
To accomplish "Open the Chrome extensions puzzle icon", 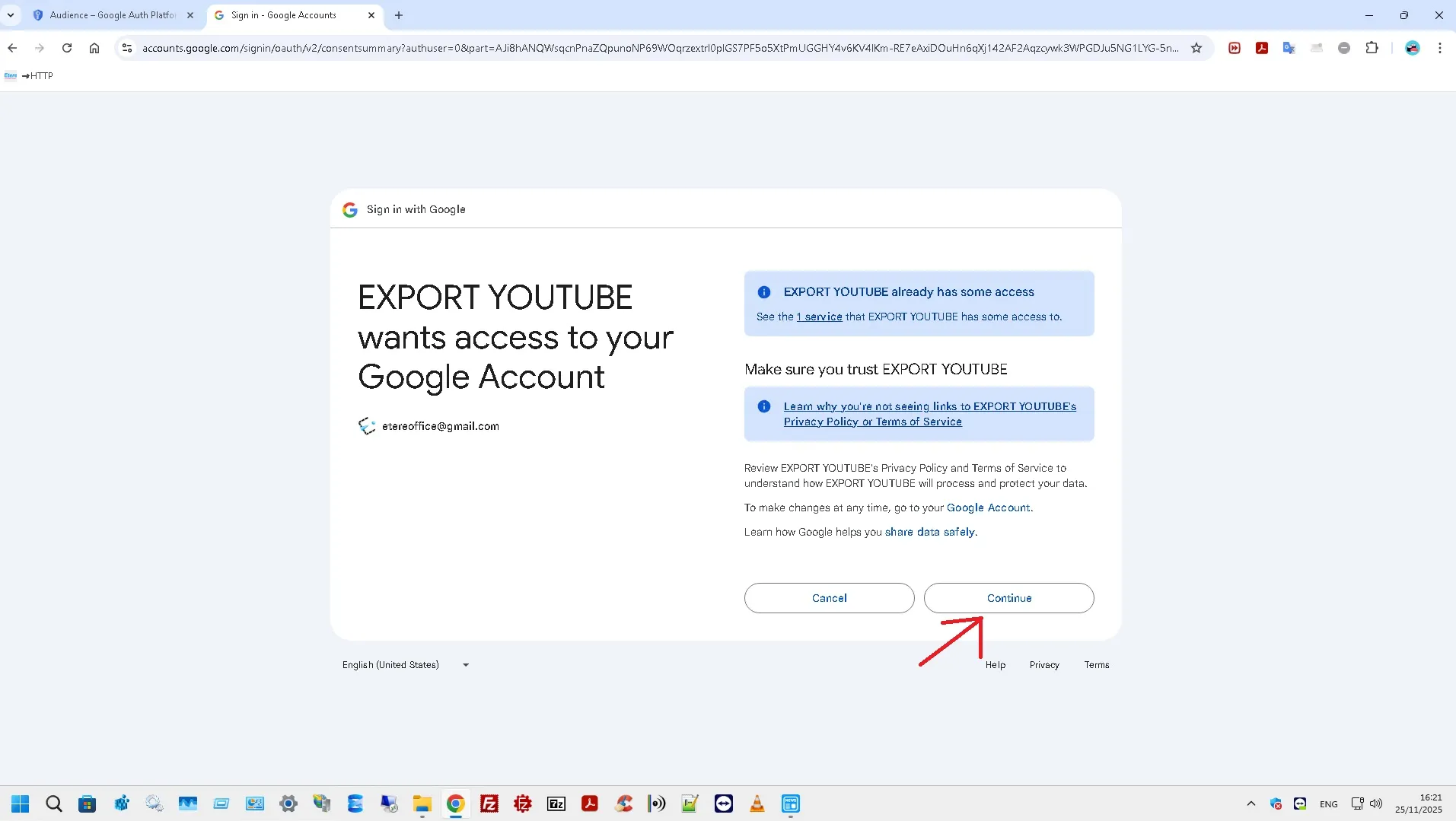I will (x=1372, y=48).
